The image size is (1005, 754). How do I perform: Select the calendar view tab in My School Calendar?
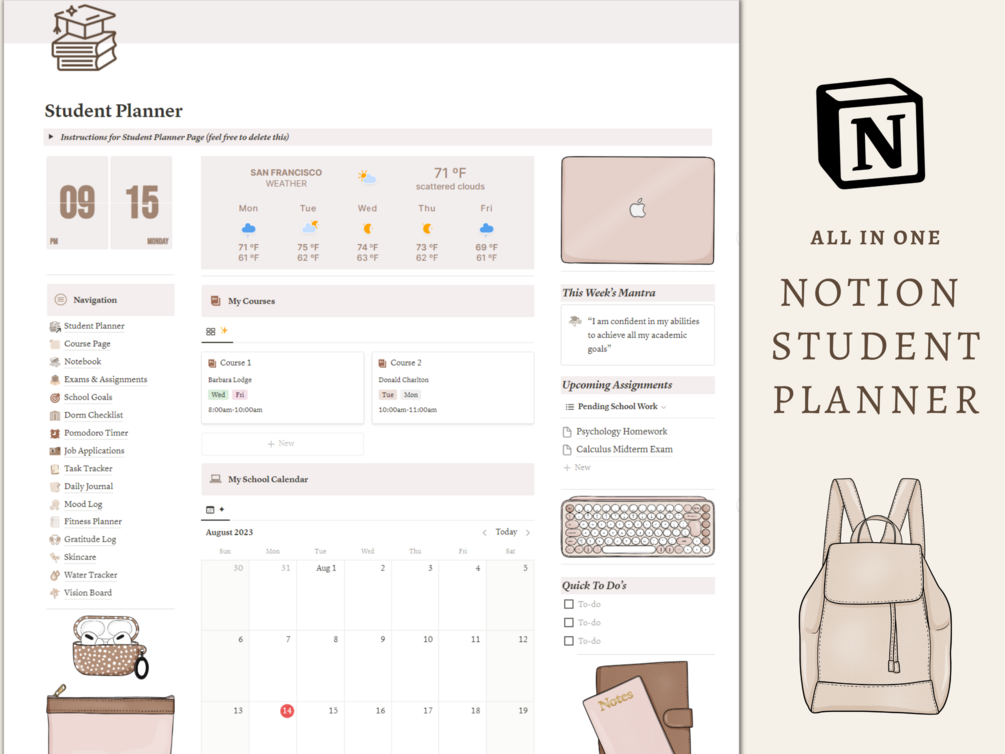click(x=215, y=510)
